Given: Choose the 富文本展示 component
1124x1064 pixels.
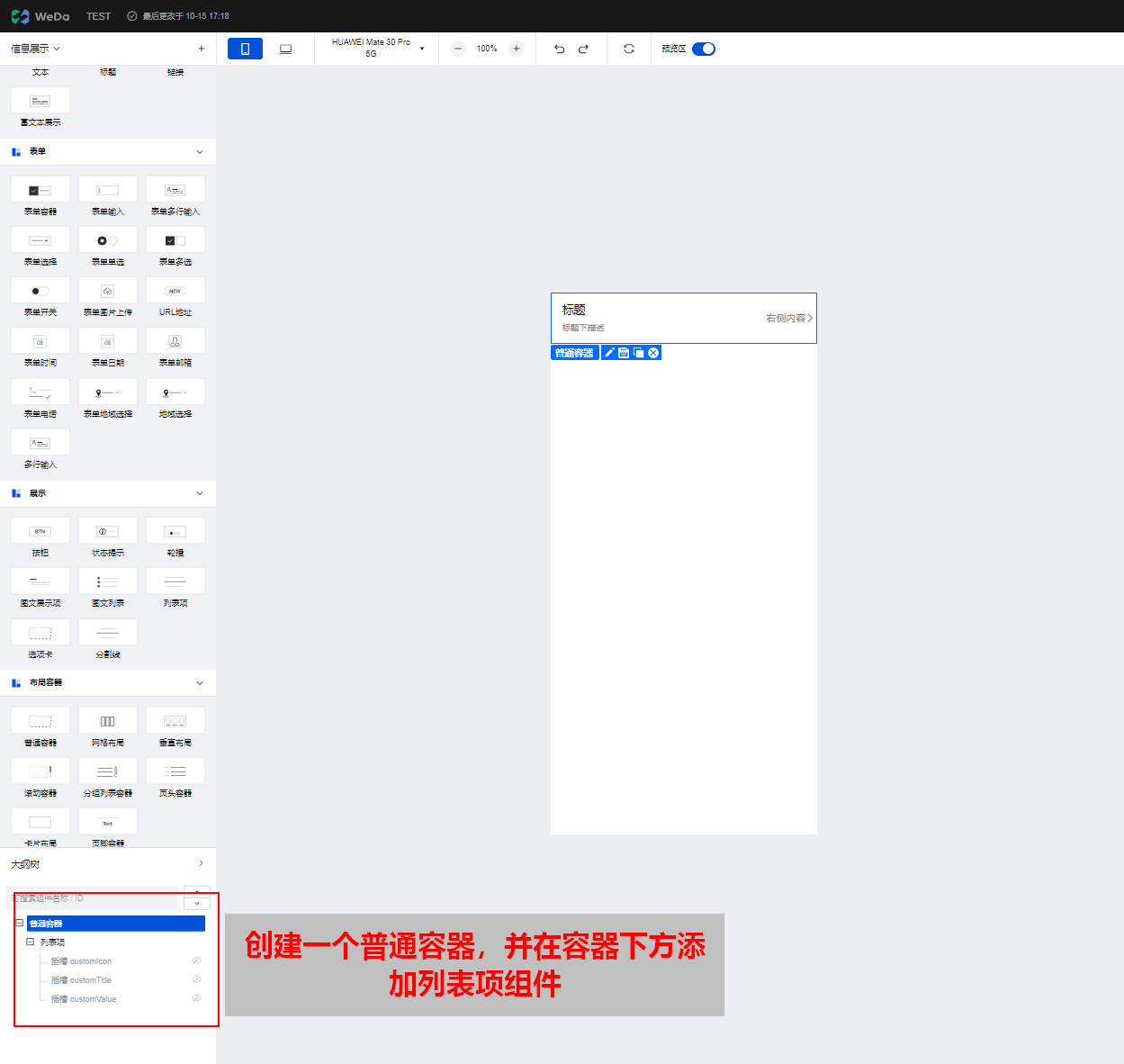Looking at the screenshot, I should click(x=40, y=101).
